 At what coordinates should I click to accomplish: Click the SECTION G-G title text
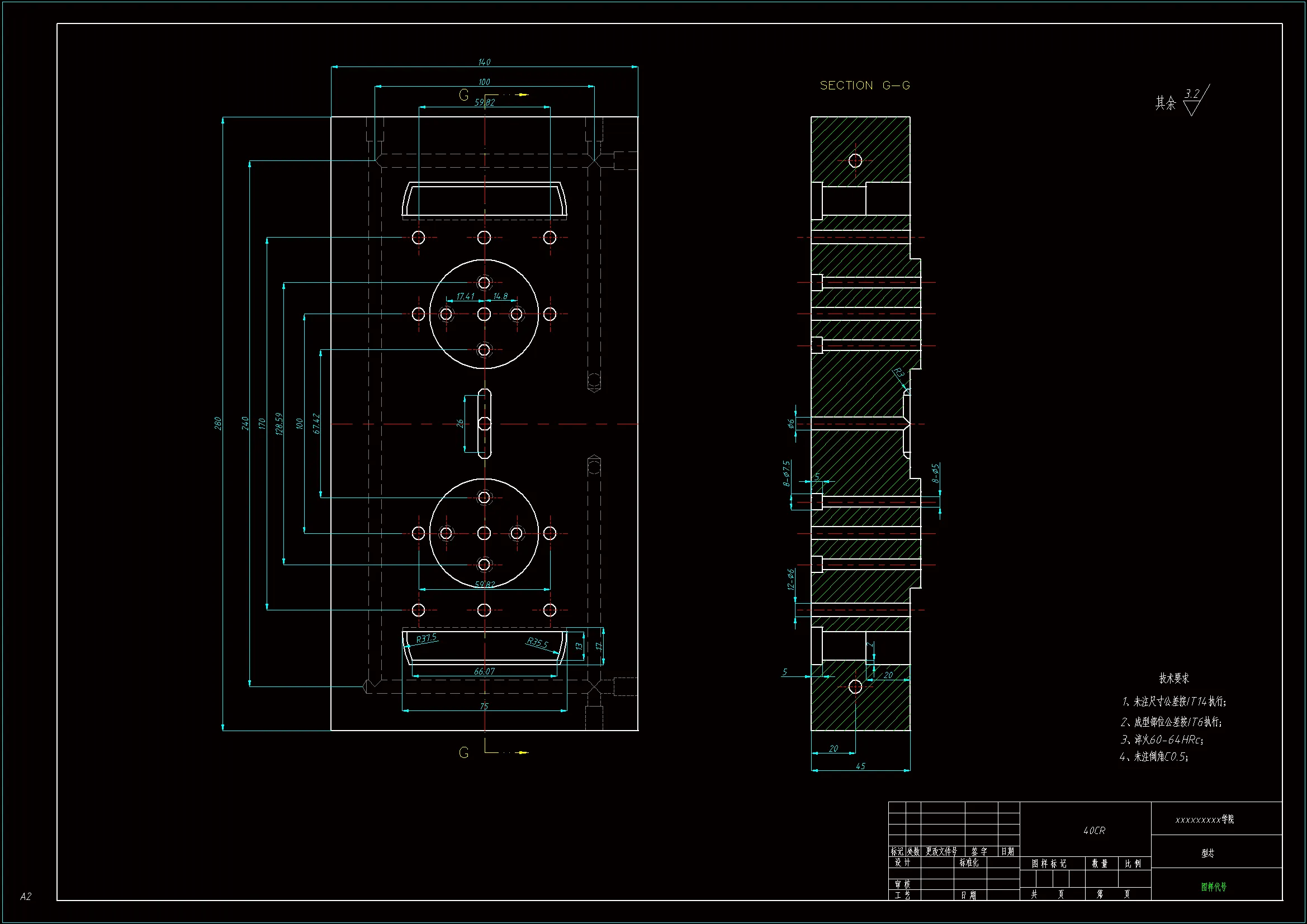point(864,86)
